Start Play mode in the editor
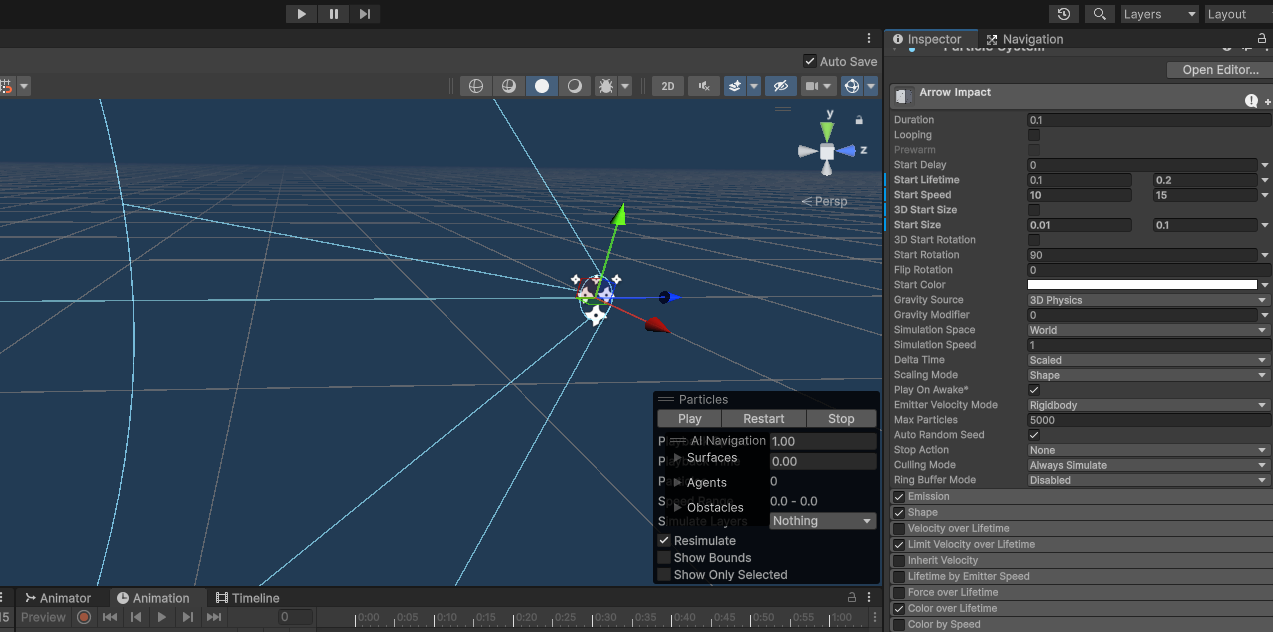Image resolution: width=1273 pixels, height=632 pixels. click(301, 14)
